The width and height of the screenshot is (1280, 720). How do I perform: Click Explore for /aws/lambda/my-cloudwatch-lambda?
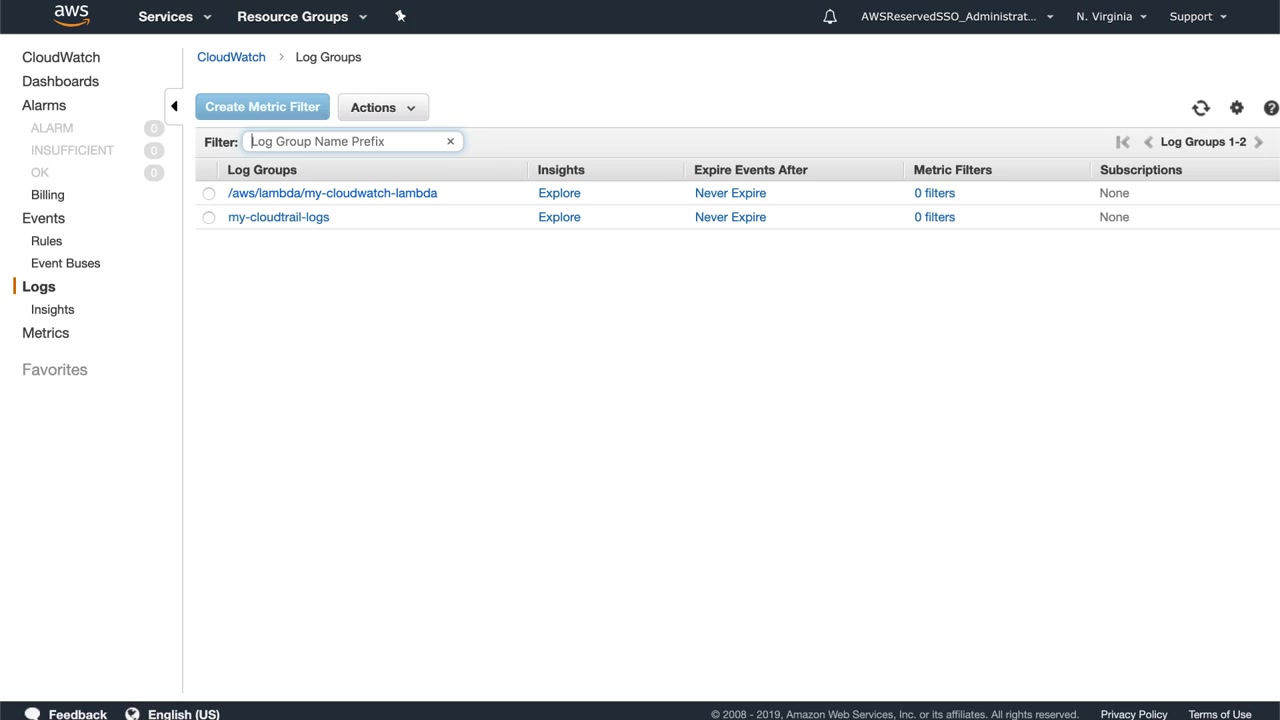tap(559, 193)
